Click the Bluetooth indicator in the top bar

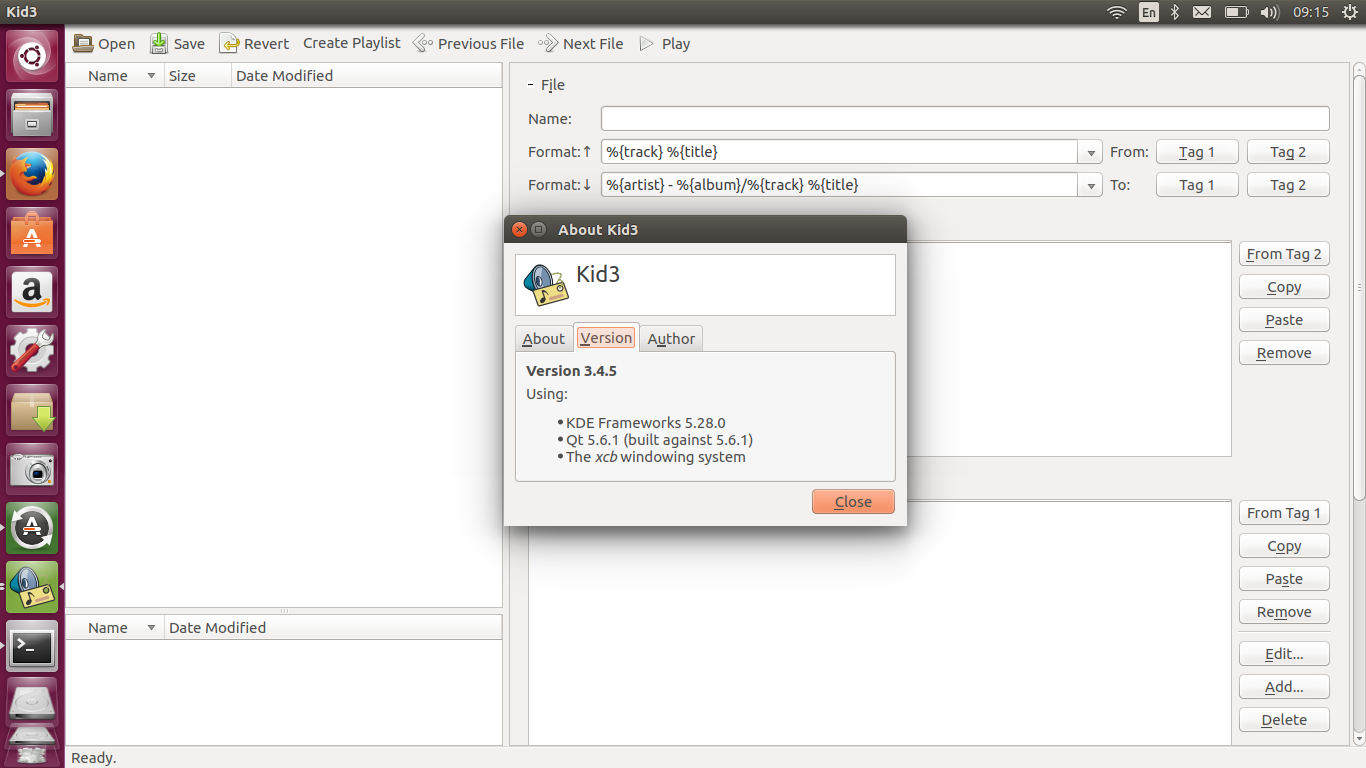[1176, 12]
